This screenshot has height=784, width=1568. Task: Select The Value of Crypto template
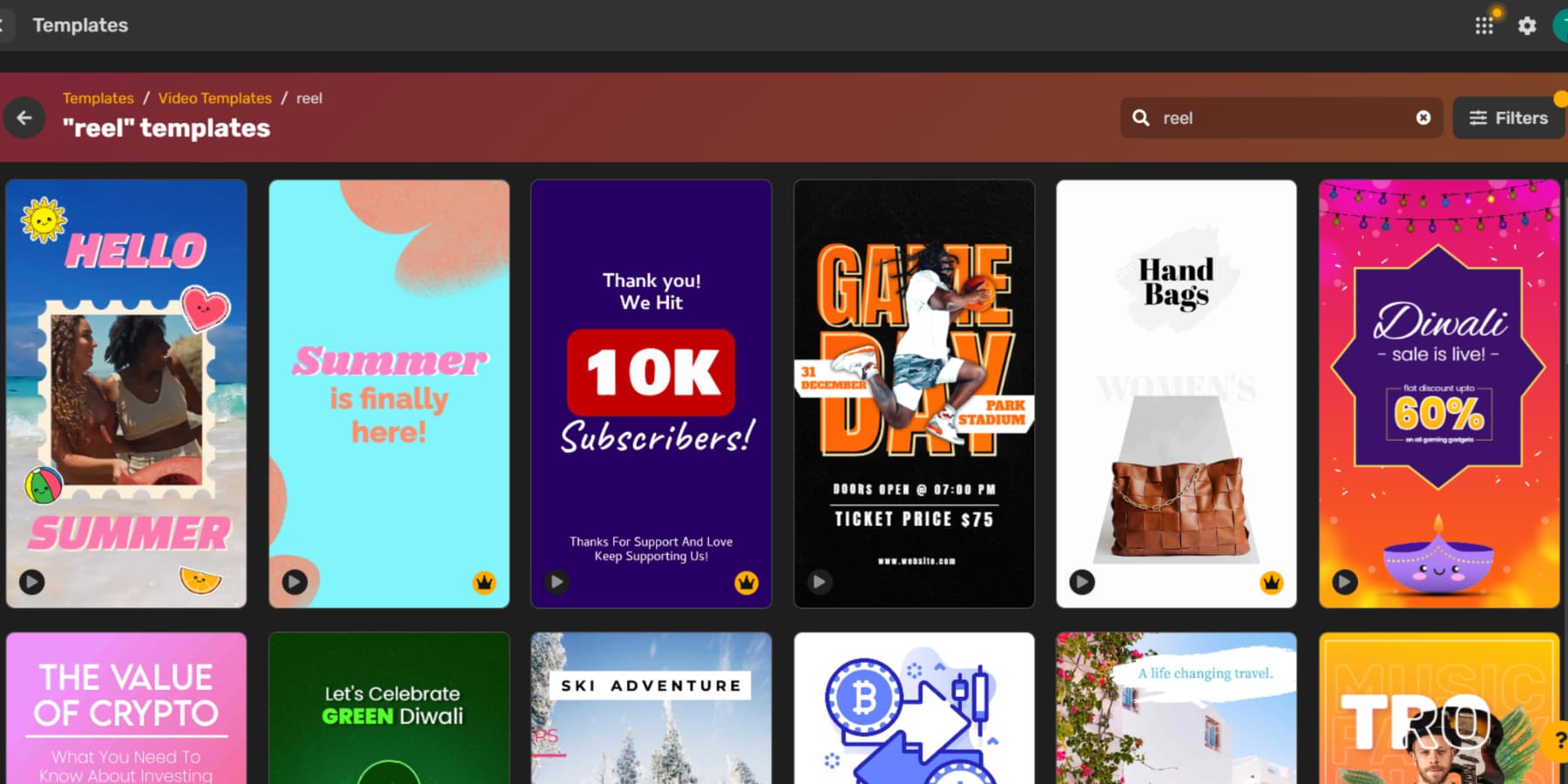[125, 706]
